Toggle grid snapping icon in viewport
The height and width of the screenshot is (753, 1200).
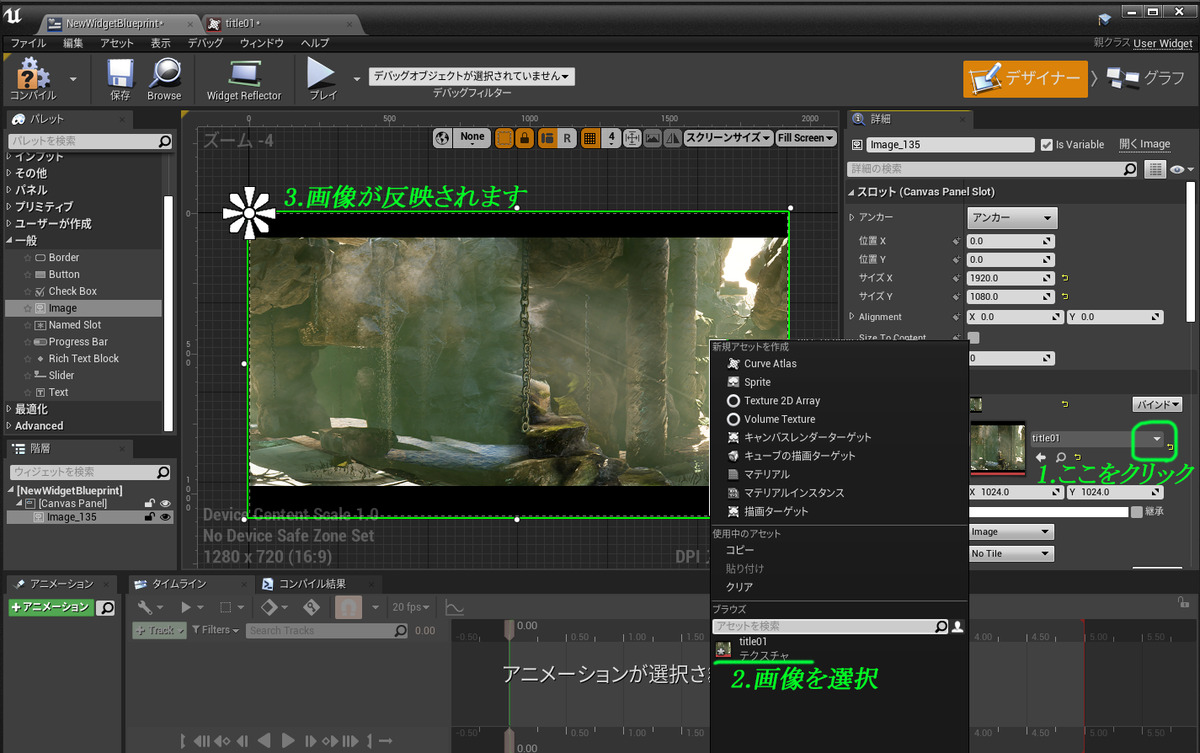point(590,138)
